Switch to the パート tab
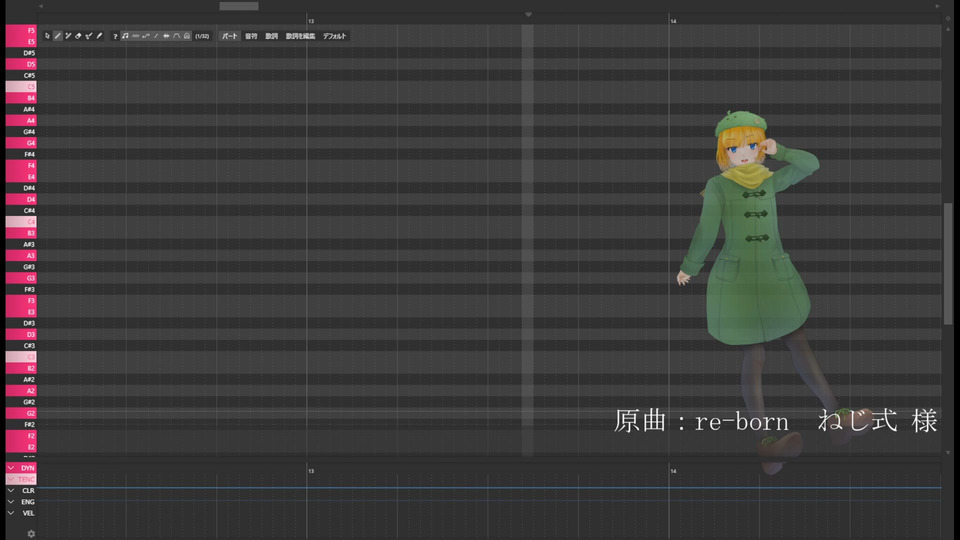 coord(230,36)
